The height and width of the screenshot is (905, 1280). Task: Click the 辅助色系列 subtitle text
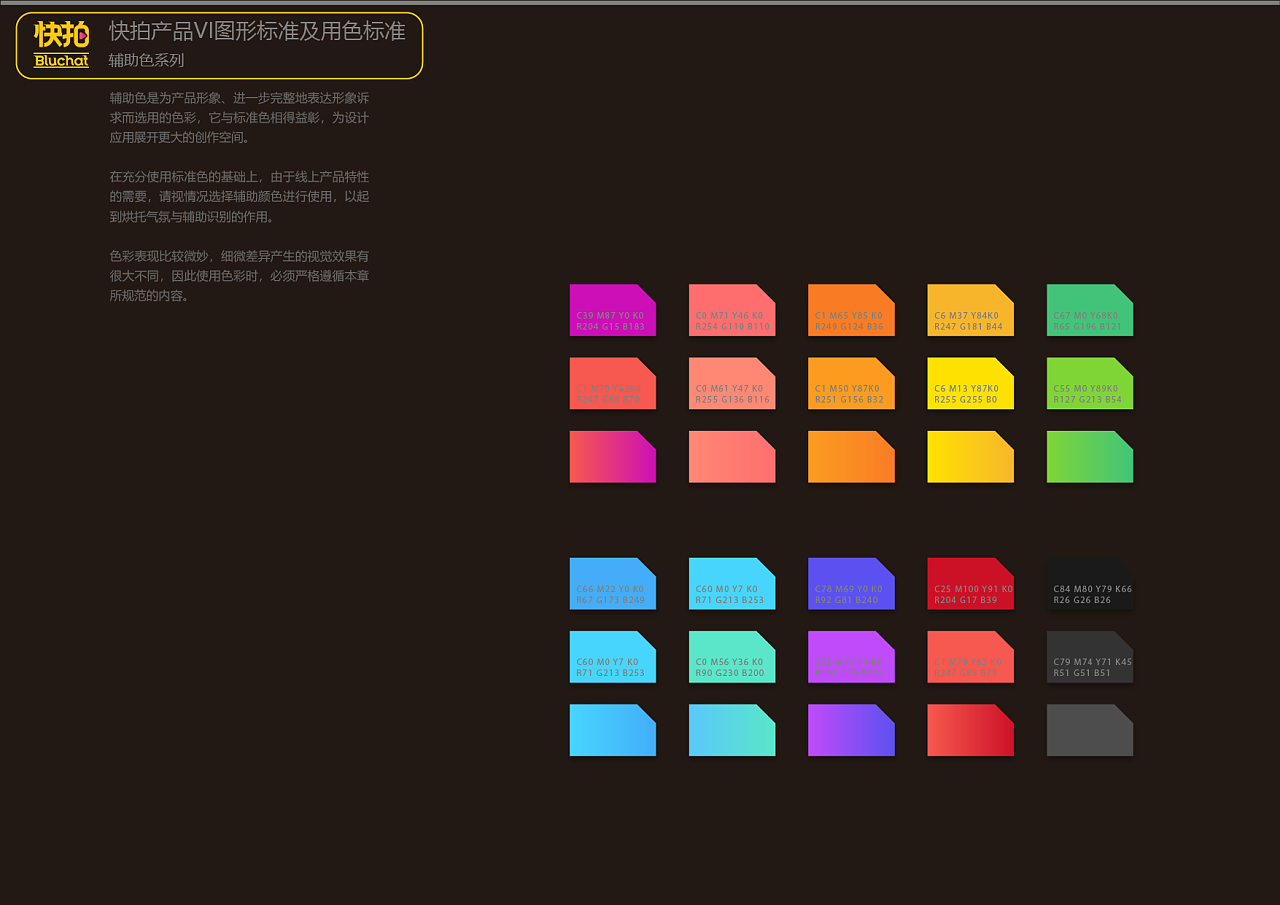coord(146,60)
